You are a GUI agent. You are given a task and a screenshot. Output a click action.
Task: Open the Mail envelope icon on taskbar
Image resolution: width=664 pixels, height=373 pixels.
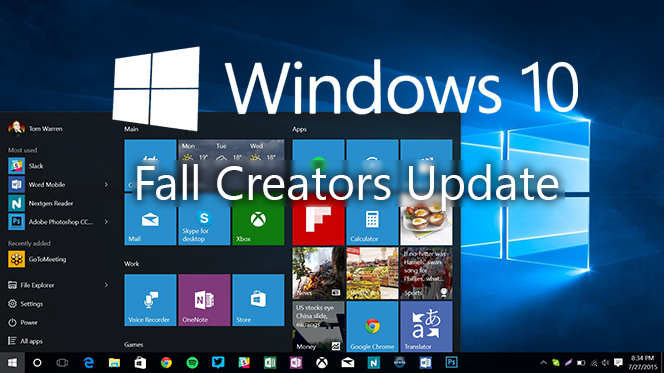[x=348, y=363]
